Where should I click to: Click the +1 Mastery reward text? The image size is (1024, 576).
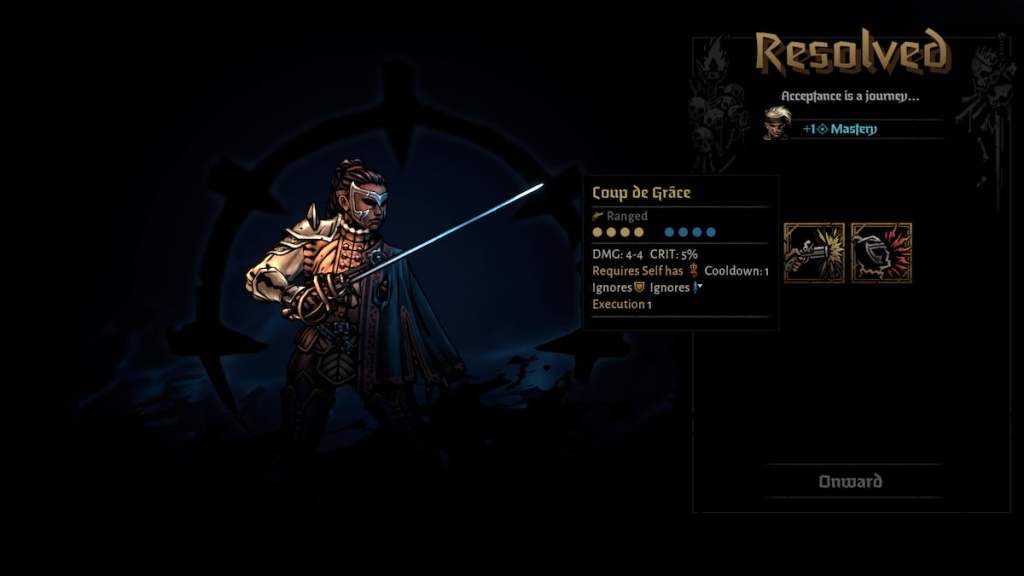[x=840, y=129]
